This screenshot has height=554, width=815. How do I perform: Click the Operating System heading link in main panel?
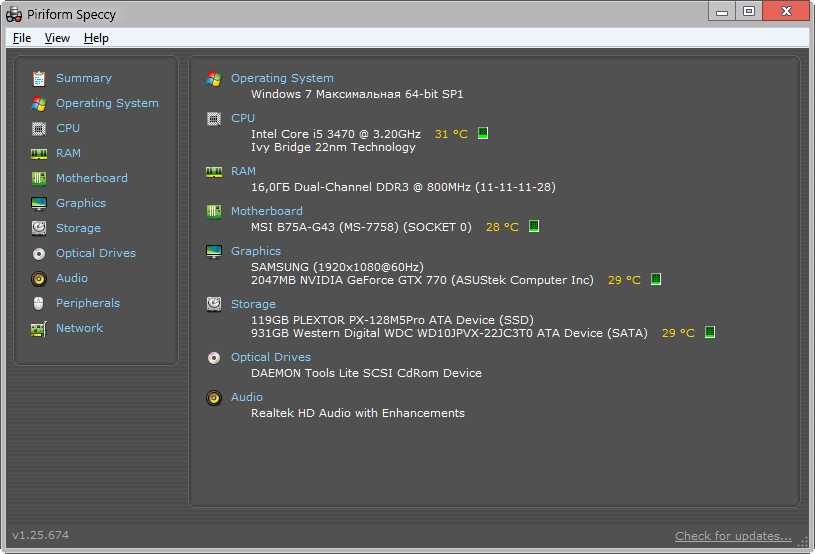tap(282, 78)
